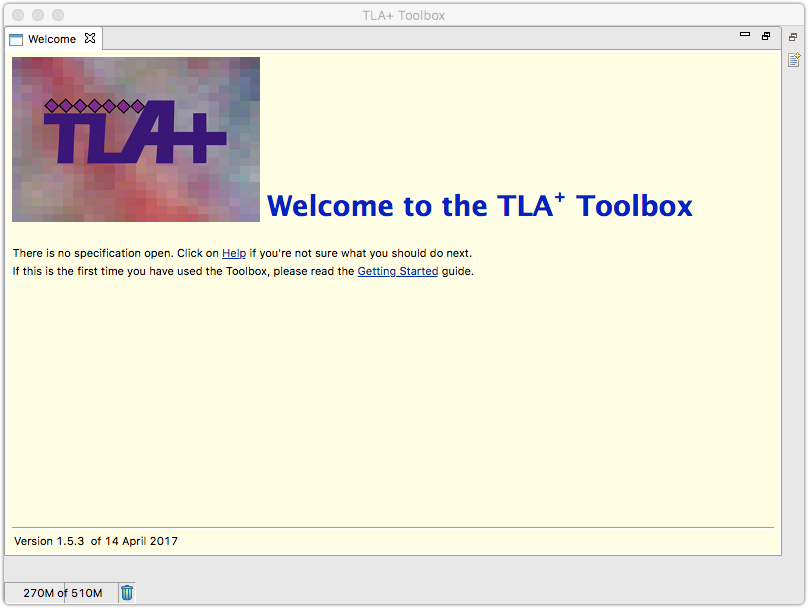
Task: Click the restore icon in right trim bar
Action: pyautogui.click(x=793, y=37)
